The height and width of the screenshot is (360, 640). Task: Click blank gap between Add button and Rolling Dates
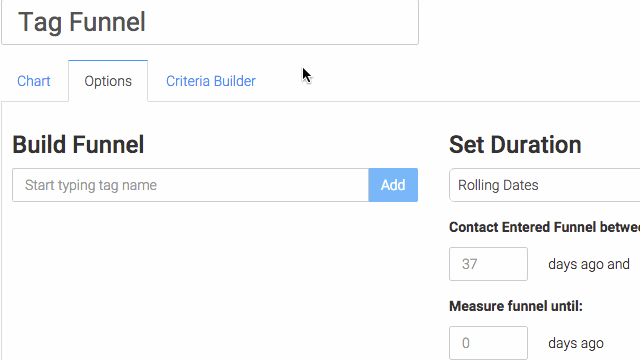433,185
